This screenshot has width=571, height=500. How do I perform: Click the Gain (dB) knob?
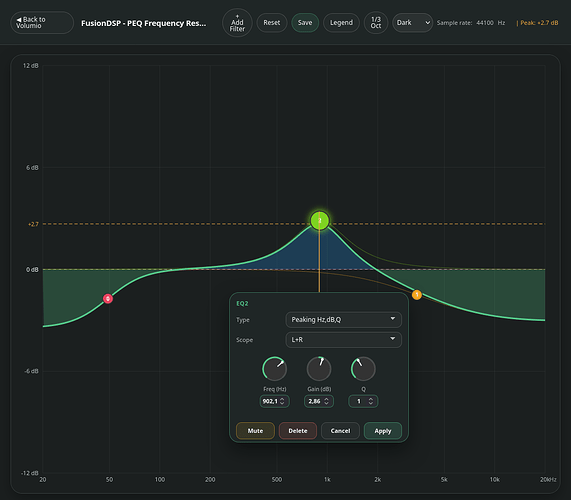pyautogui.click(x=319, y=369)
